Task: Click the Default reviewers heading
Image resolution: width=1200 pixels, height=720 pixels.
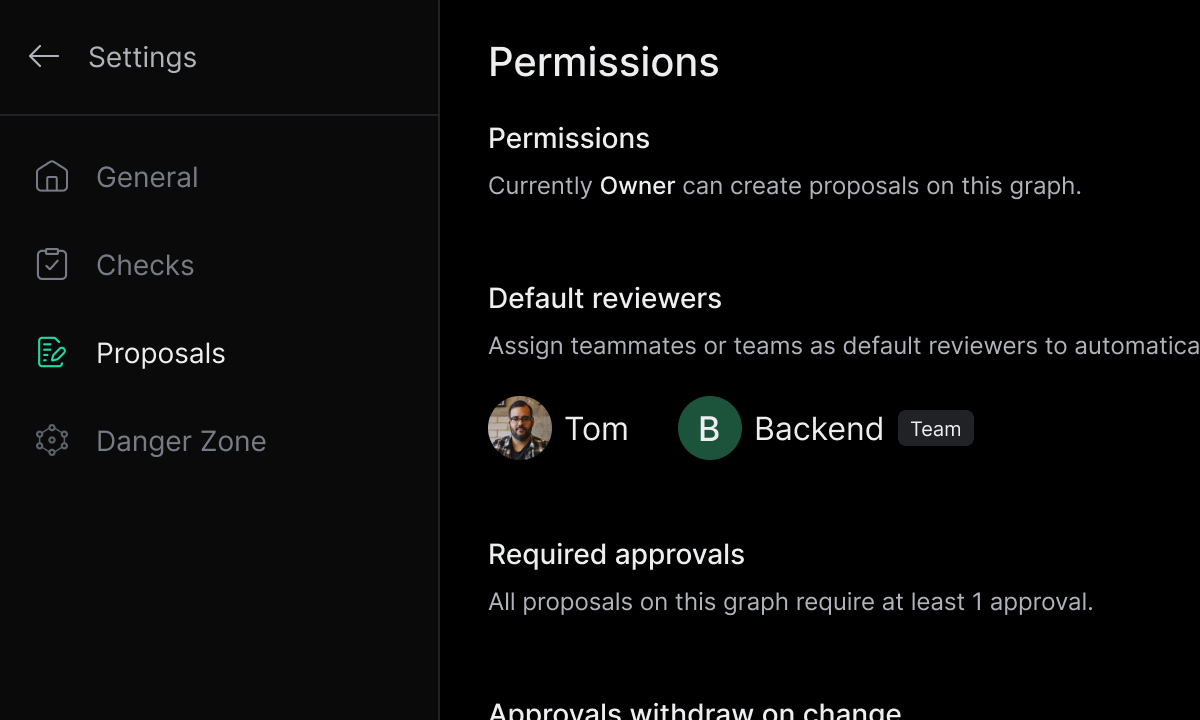Action: point(605,298)
